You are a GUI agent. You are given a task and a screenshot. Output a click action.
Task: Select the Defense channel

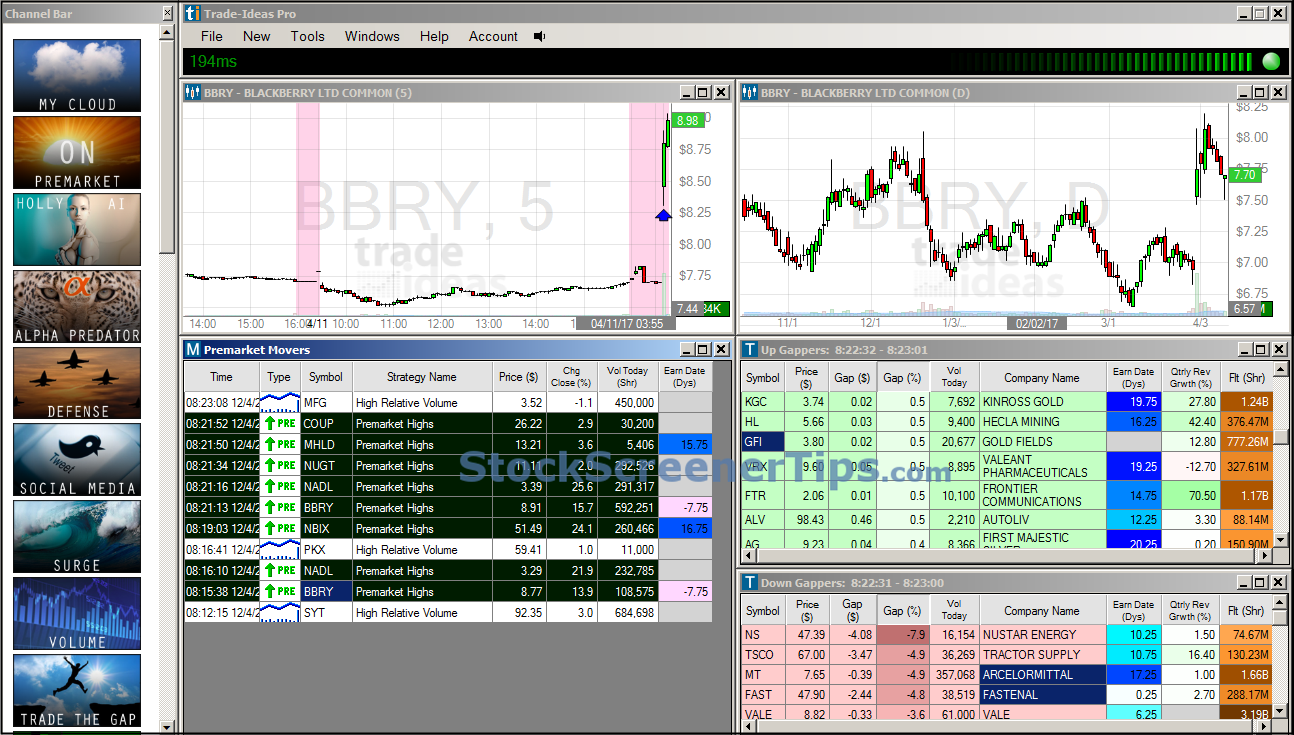point(77,383)
